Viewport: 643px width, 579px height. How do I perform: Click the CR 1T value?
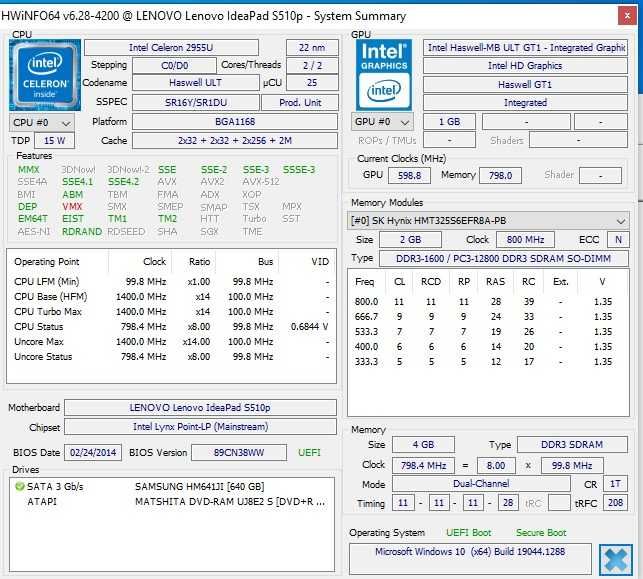tap(615, 484)
